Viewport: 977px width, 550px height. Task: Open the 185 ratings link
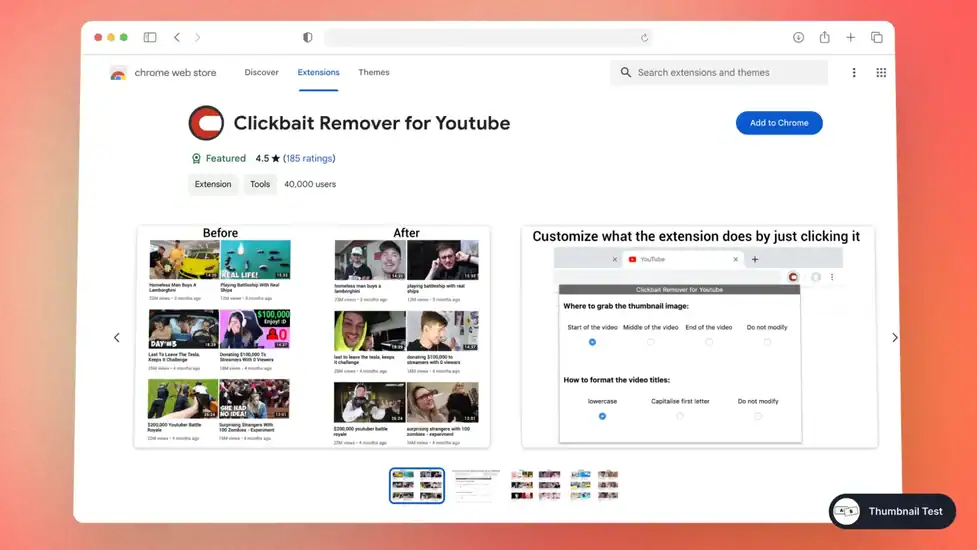[x=309, y=158]
